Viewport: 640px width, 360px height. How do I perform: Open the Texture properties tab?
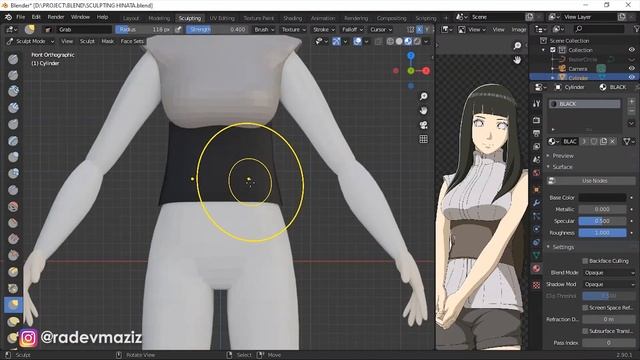click(536, 285)
